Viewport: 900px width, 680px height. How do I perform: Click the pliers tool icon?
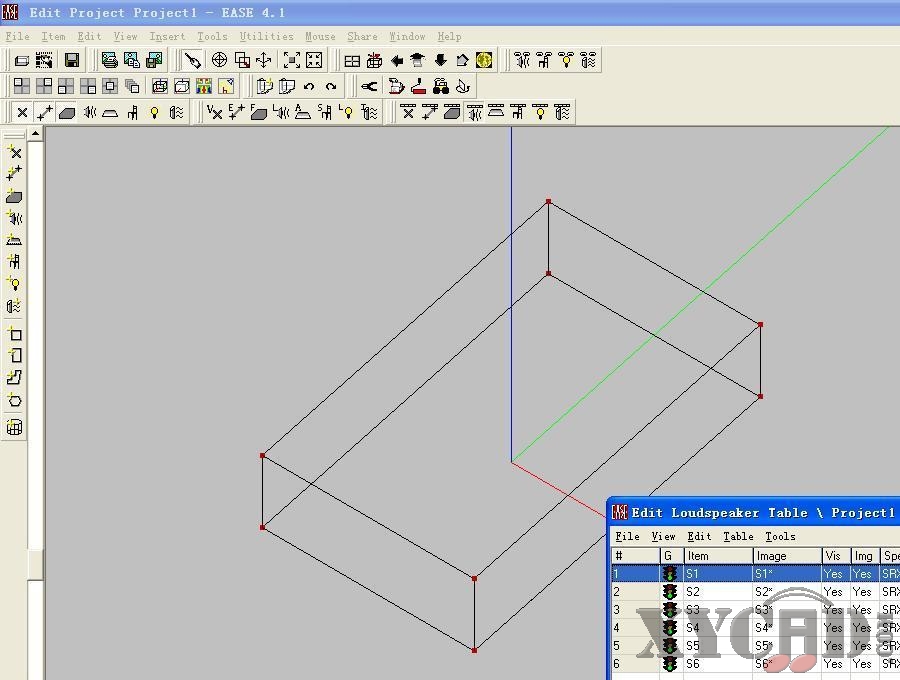point(369,87)
